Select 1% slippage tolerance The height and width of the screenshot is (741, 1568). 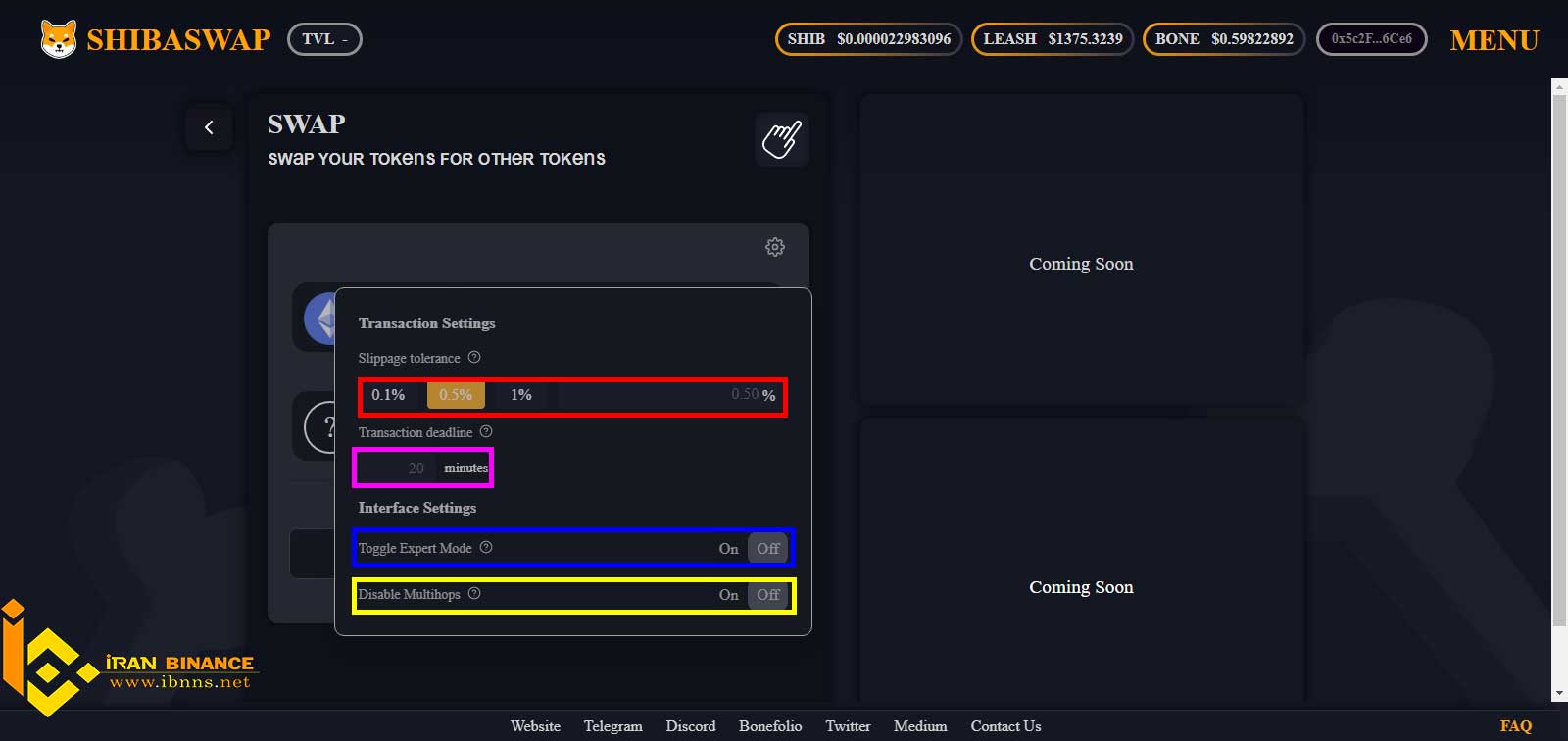coord(521,395)
